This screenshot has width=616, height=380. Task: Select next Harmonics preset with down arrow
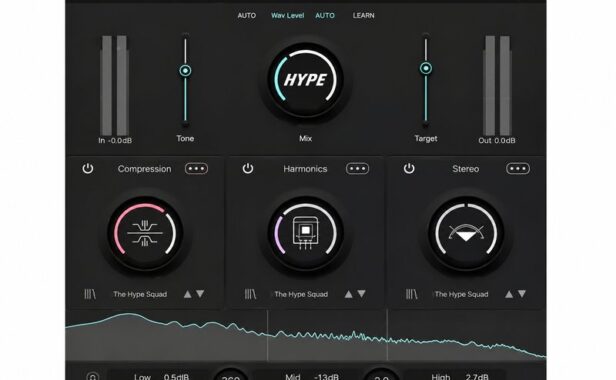tap(361, 294)
